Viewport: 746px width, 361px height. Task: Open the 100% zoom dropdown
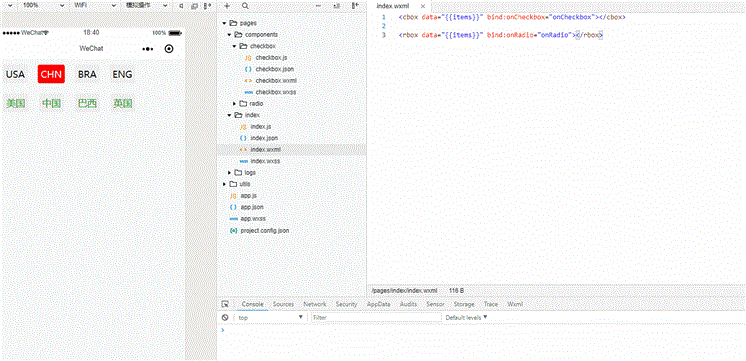click(44, 5)
